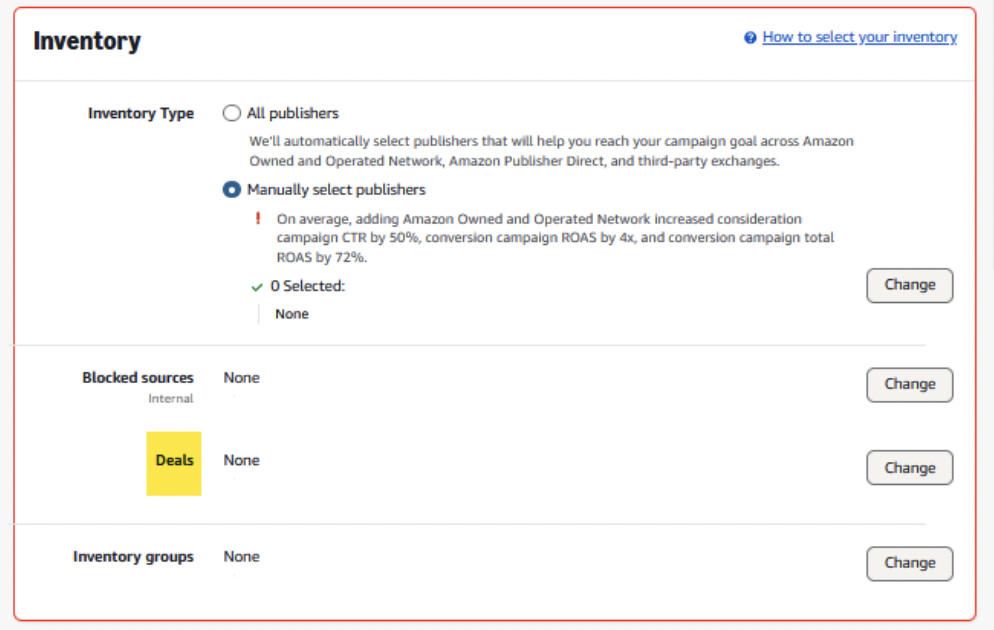Click None value beside Inventory groups

pos(242,556)
